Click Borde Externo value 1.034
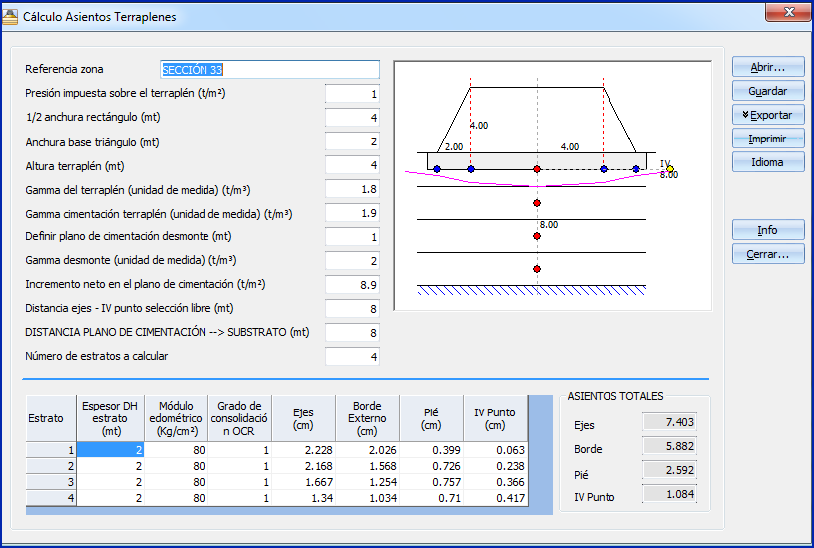814x548 pixels. coord(368,498)
